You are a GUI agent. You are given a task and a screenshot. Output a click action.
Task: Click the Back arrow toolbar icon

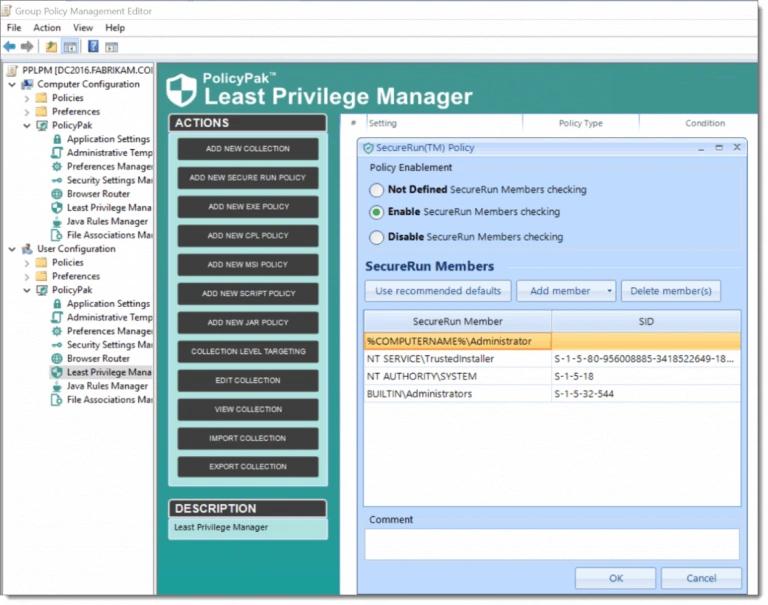click(9, 47)
